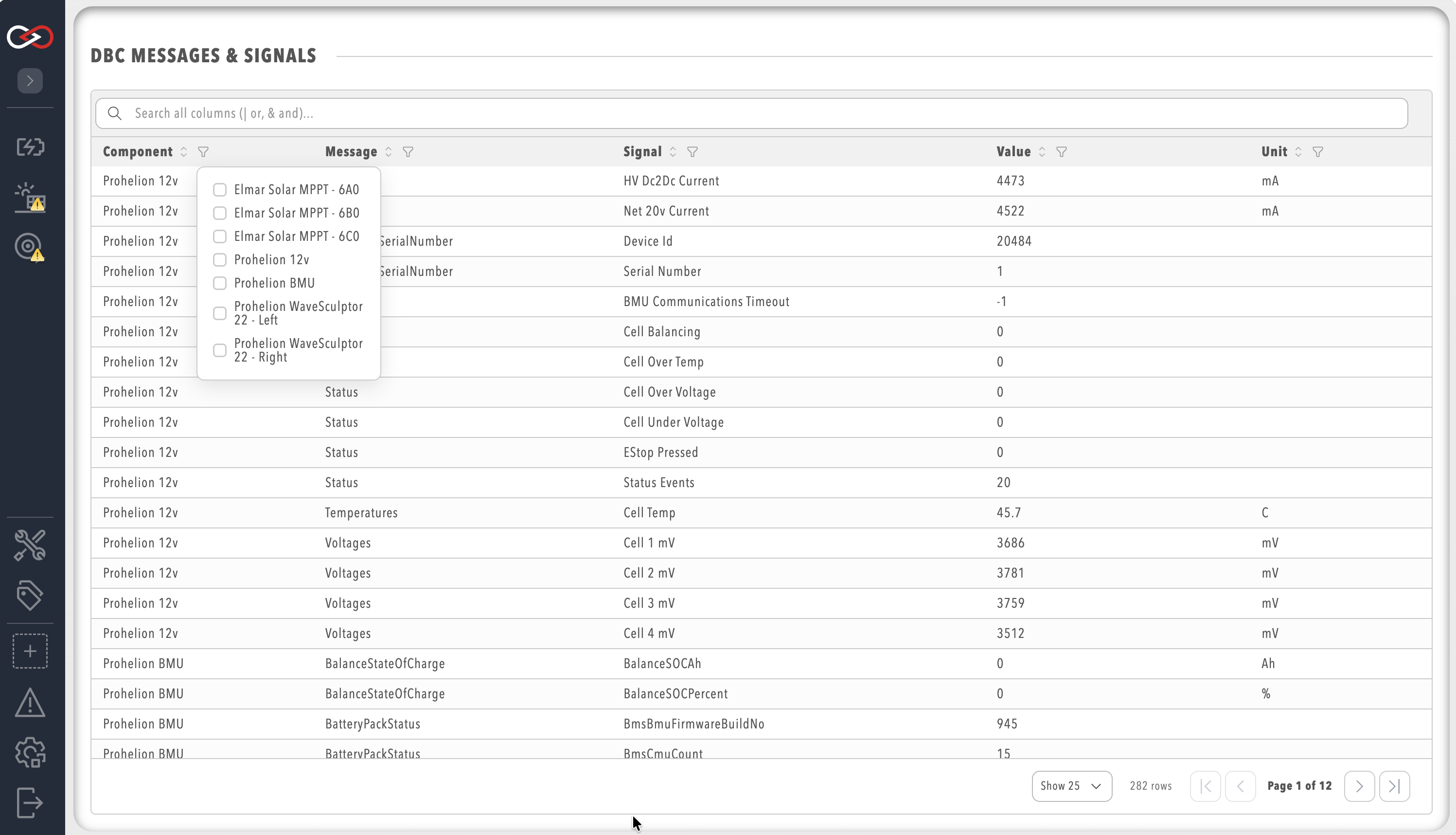Check Elmar Solar MPPT - 6B0 filter

219,213
